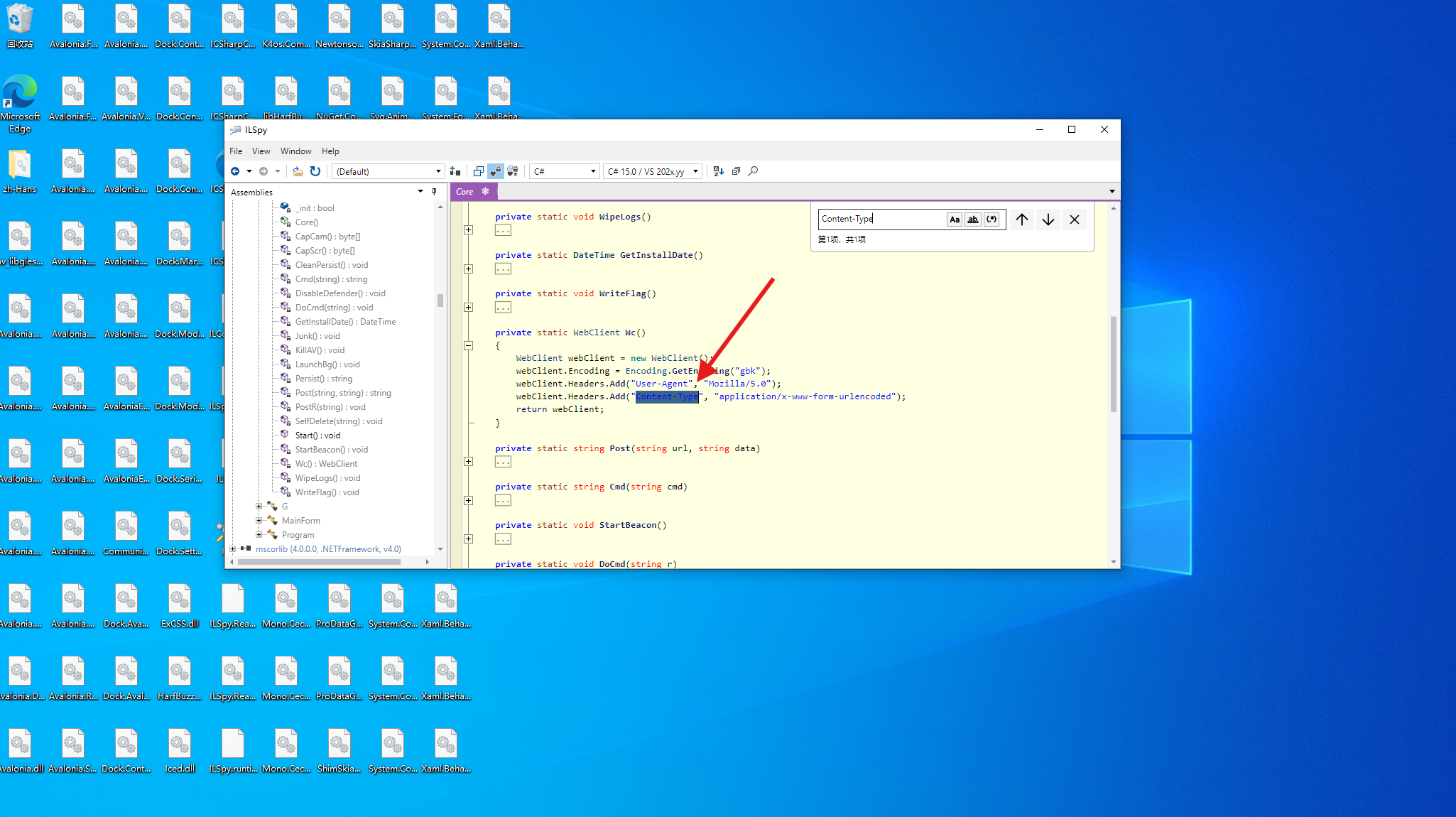This screenshot has height=817, width=1456.
Task: Click the Open assembly folder icon
Action: [x=298, y=171]
